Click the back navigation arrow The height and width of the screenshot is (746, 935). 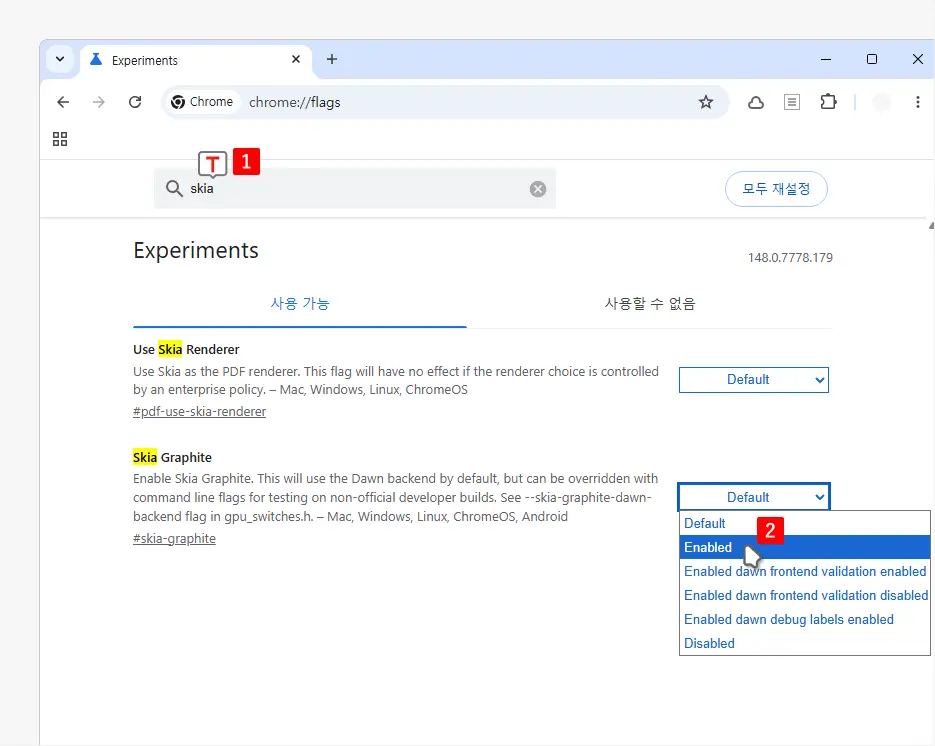pos(63,102)
